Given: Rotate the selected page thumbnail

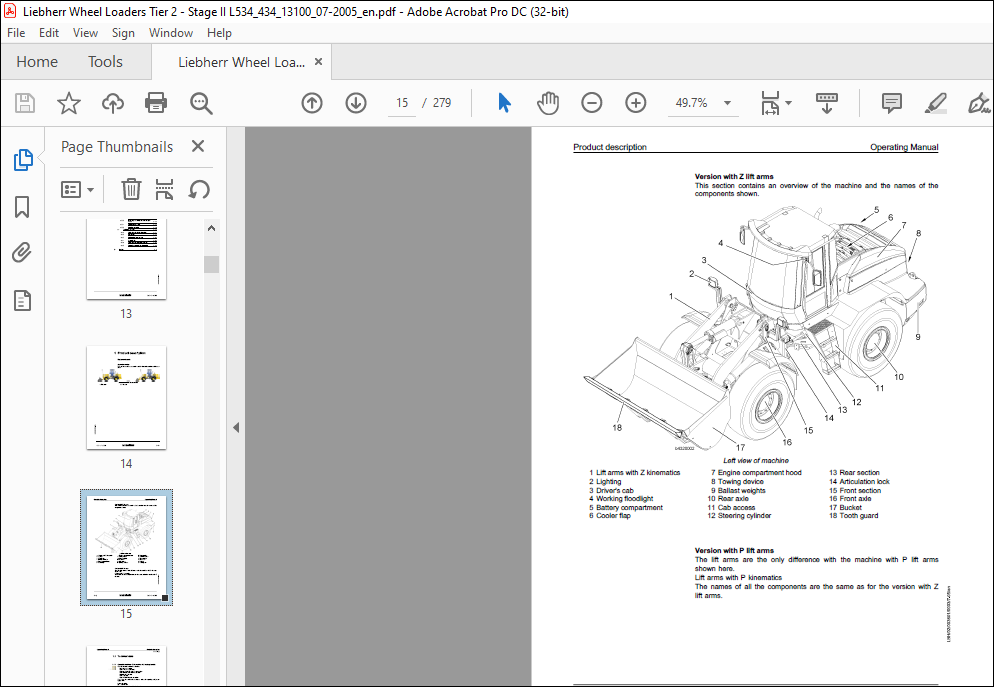Looking at the screenshot, I should point(199,189).
